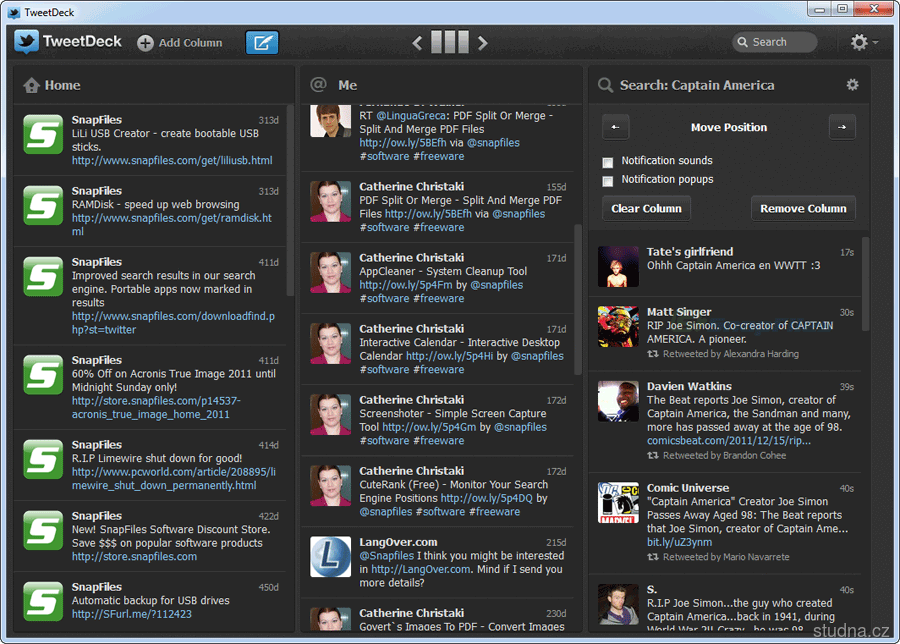900x644 pixels.
Task: Click the S. user avatar
Action: (x=618, y=604)
